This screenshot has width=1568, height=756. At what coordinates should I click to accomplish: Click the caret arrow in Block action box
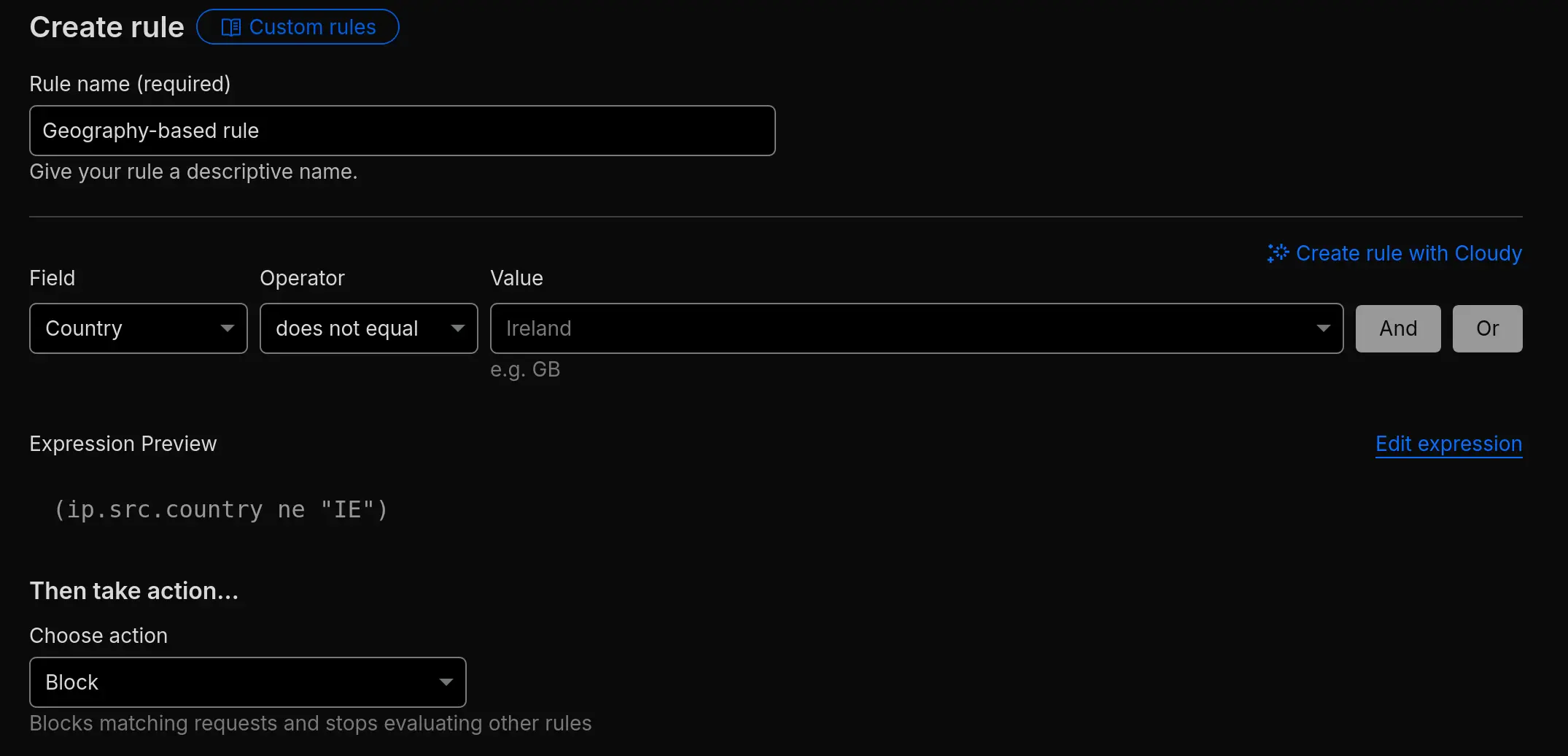pyautogui.click(x=446, y=682)
